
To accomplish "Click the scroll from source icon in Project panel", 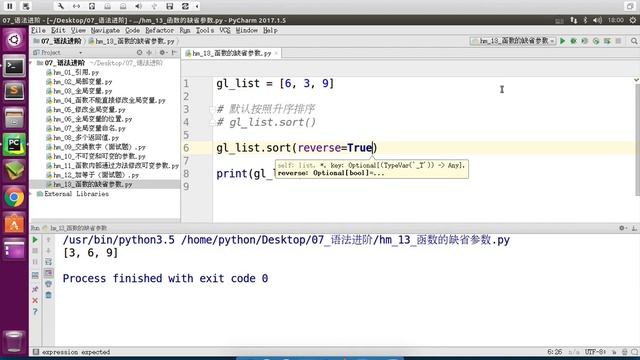I will tap(140, 53).
